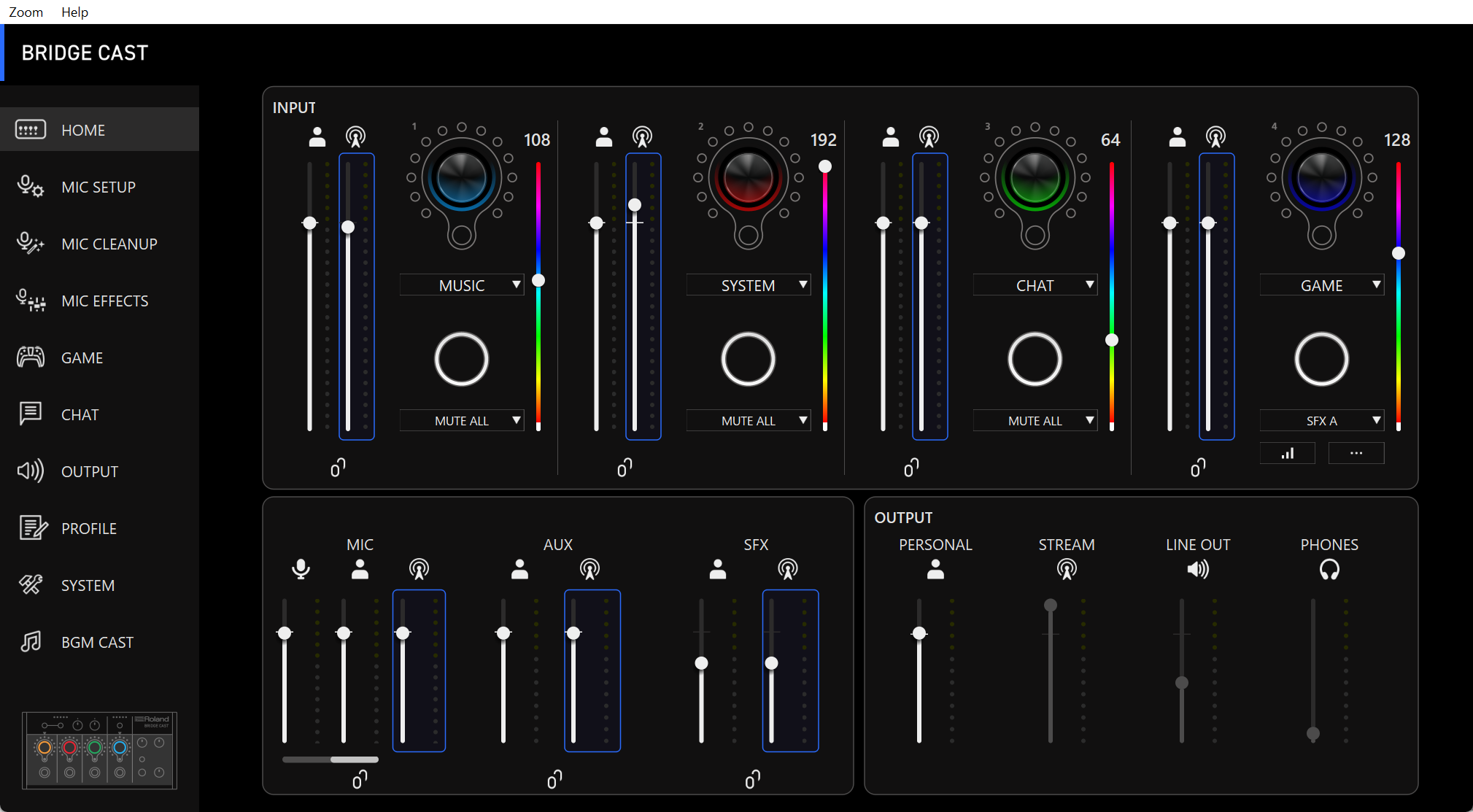Click channel 4 stream mix broadcast icon
The width and height of the screenshot is (1473, 812).
click(x=1215, y=137)
